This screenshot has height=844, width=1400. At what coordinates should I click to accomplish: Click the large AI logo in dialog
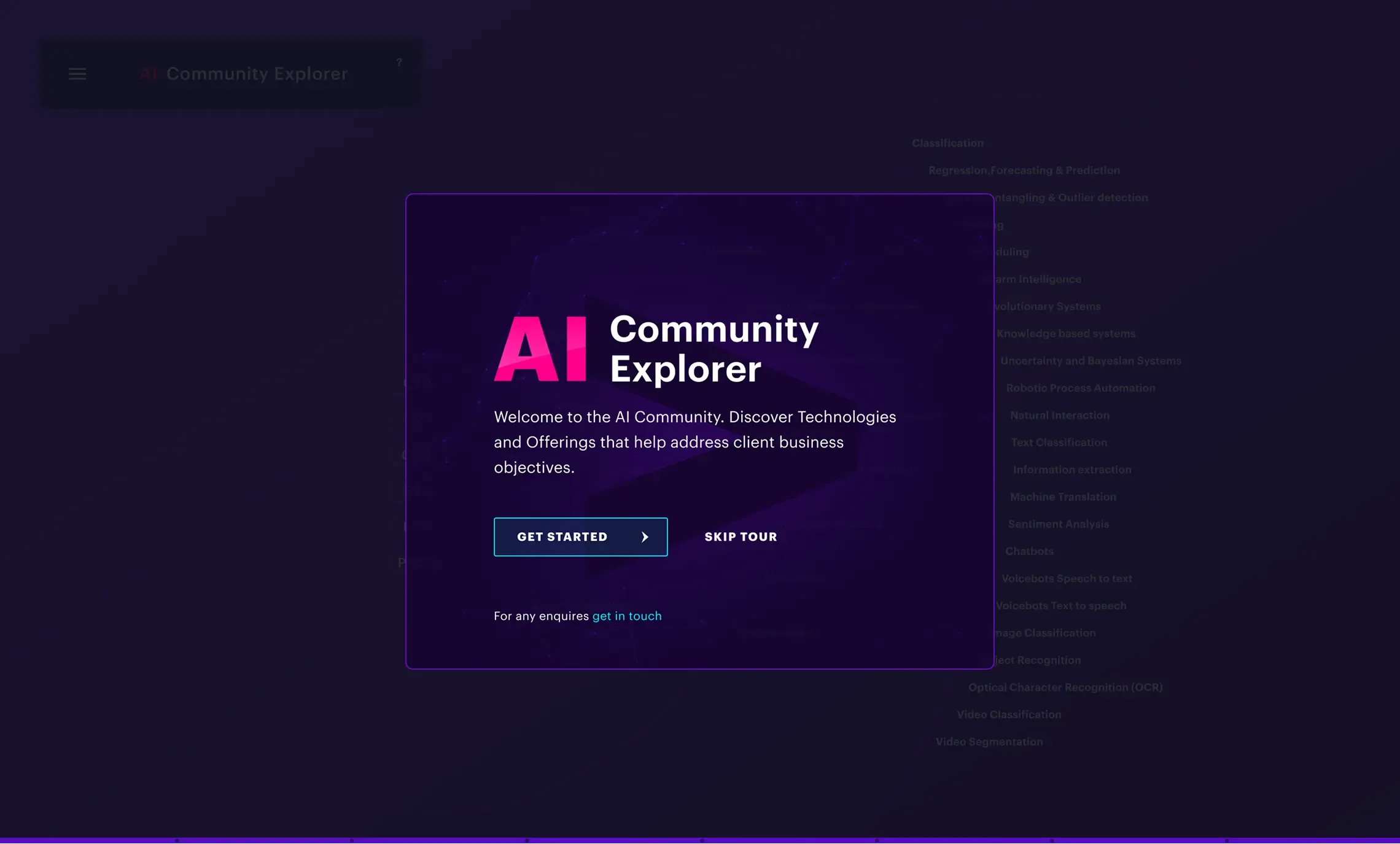[x=540, y=349]
